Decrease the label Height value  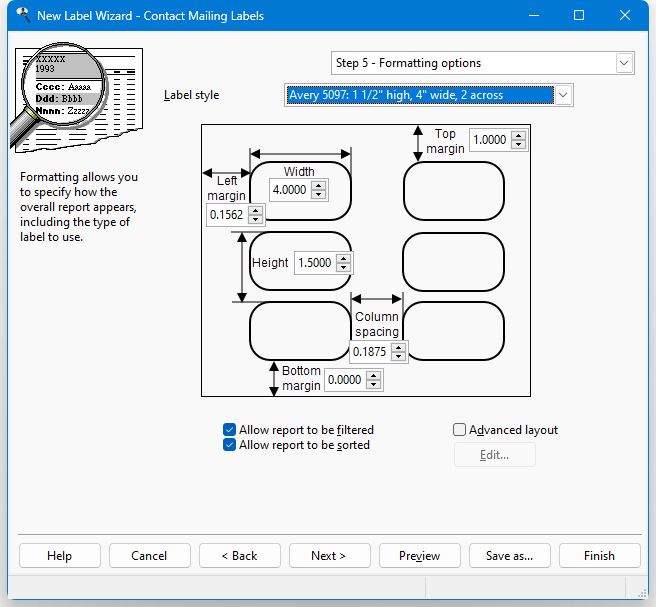pyautogui.click(x=343, y=267)
